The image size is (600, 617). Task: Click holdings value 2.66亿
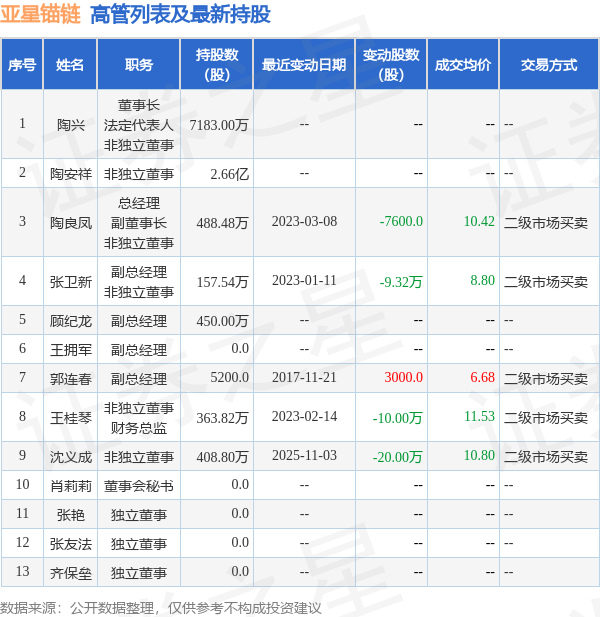pyautogui.click(x=229, y=174)
